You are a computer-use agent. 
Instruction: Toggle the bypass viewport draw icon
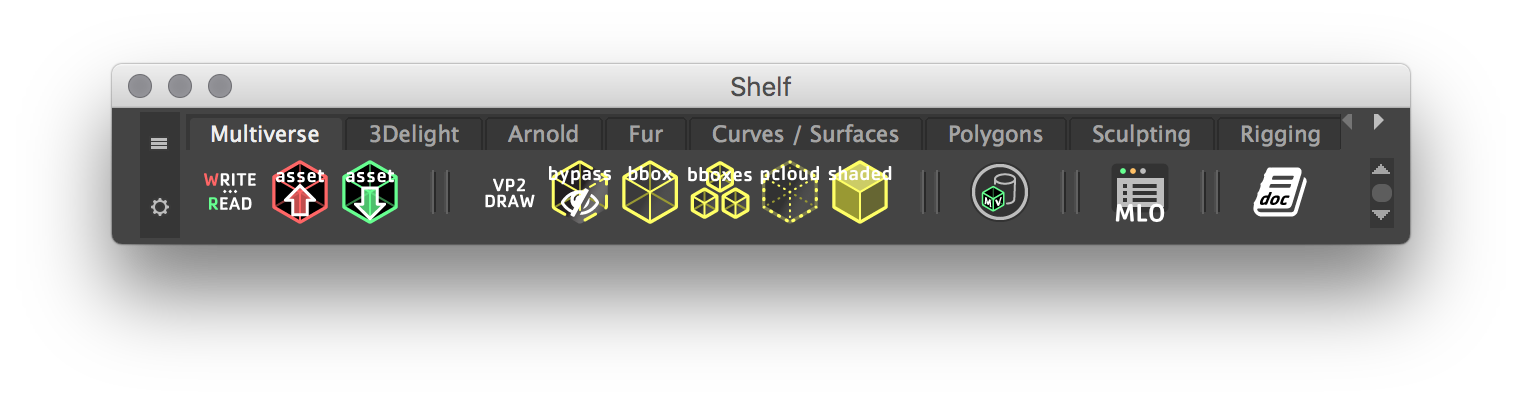pyautogui.click(x=580, y=192)
